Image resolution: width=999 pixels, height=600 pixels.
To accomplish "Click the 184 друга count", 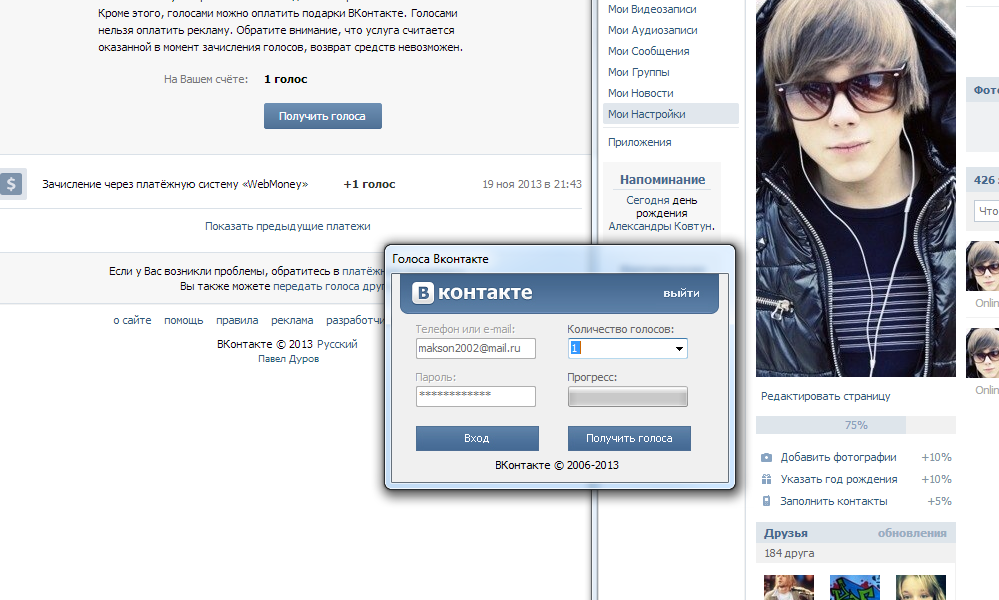I will (x=789, y=554).
